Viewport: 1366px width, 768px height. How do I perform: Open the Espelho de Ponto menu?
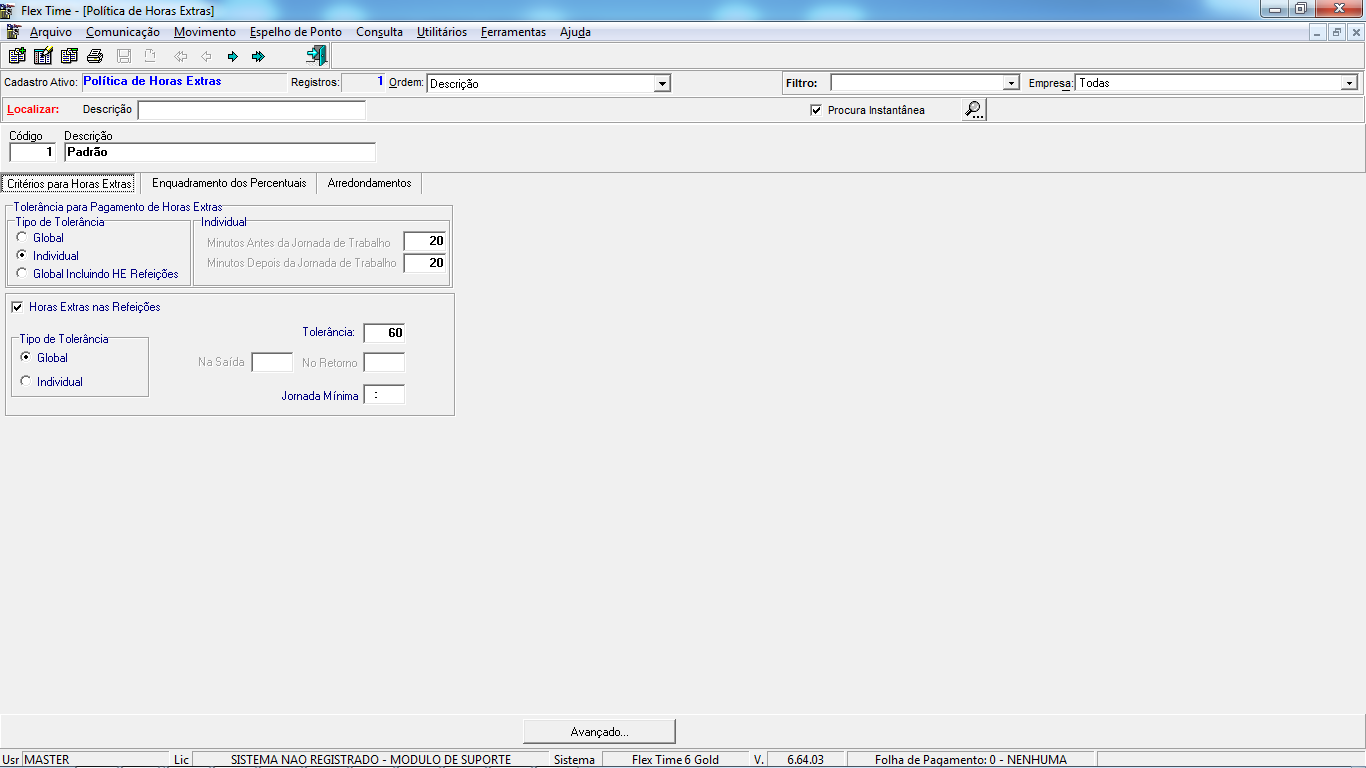coord(296,32)
